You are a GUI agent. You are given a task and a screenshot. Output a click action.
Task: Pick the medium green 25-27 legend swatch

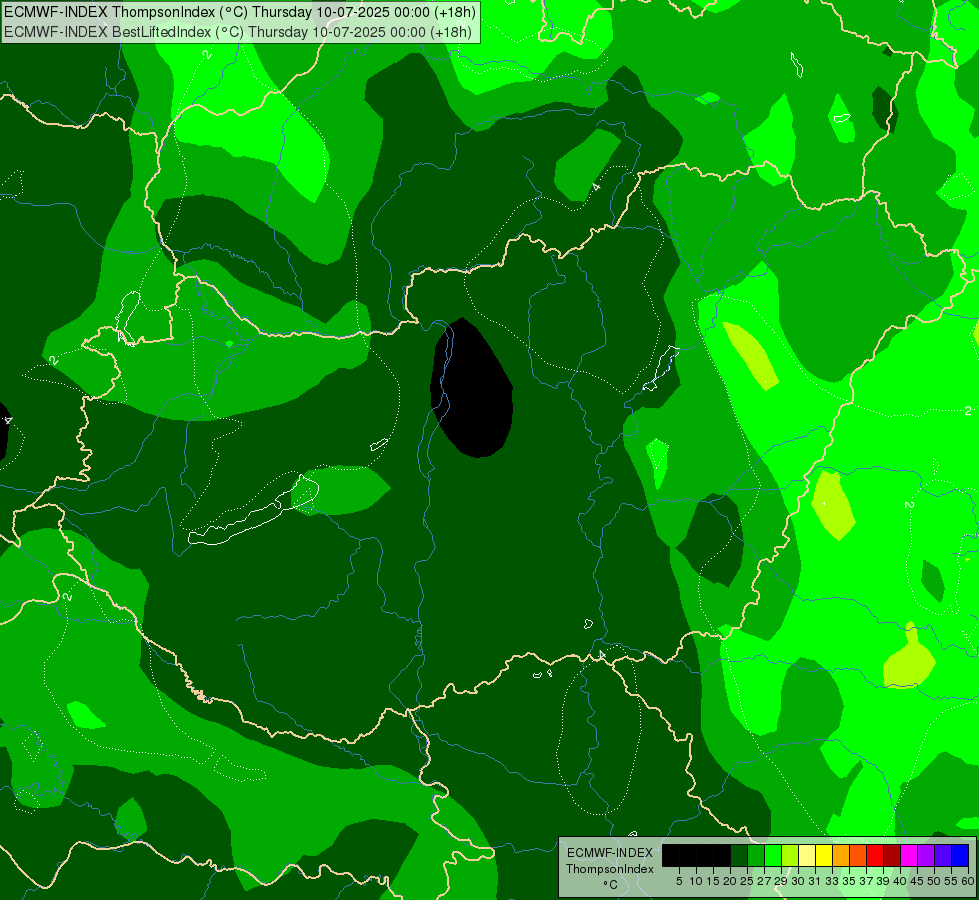(x=756, y=855)
